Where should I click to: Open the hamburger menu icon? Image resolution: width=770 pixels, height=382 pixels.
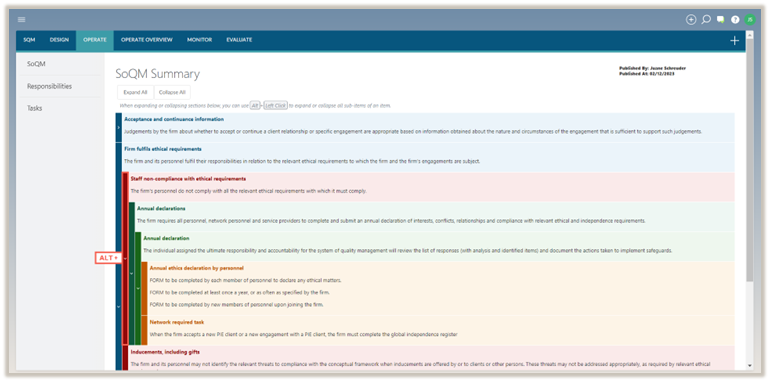pyautogui.click(x=22, y=20)
